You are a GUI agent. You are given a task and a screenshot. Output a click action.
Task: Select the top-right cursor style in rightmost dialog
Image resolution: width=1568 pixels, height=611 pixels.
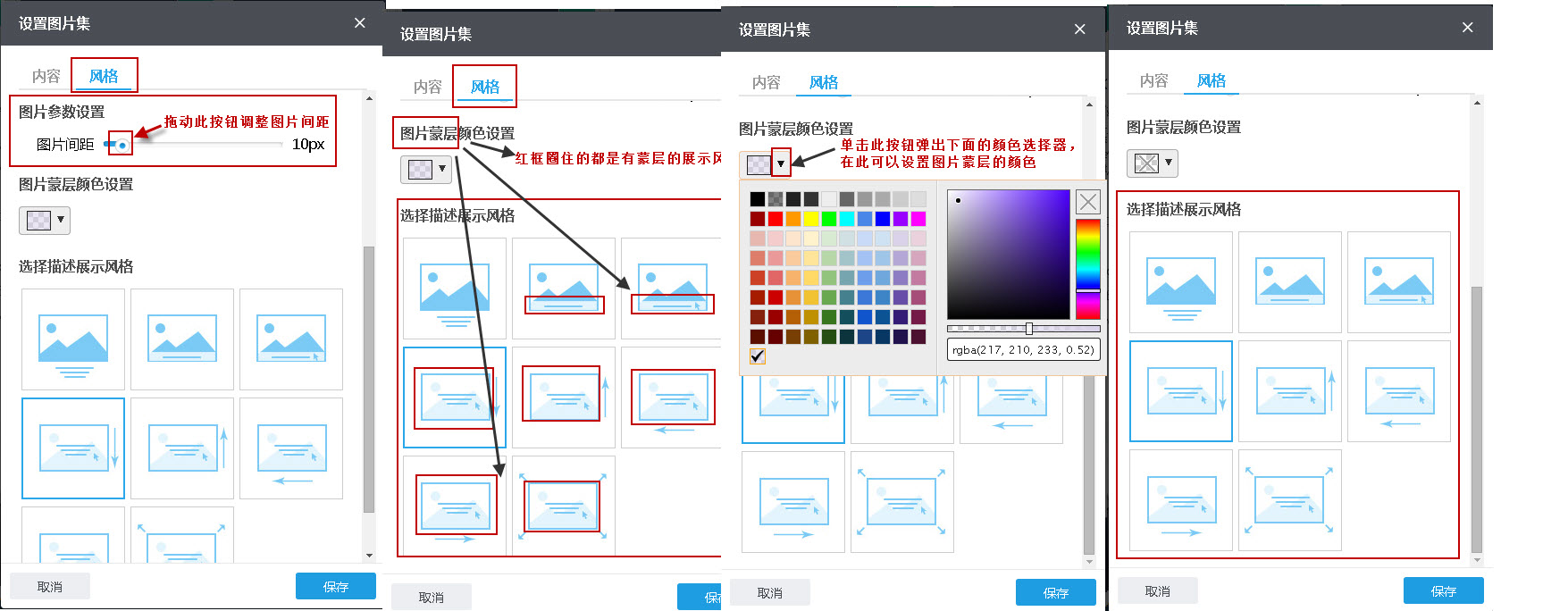pyautogui.click(x=1398, y=282)
